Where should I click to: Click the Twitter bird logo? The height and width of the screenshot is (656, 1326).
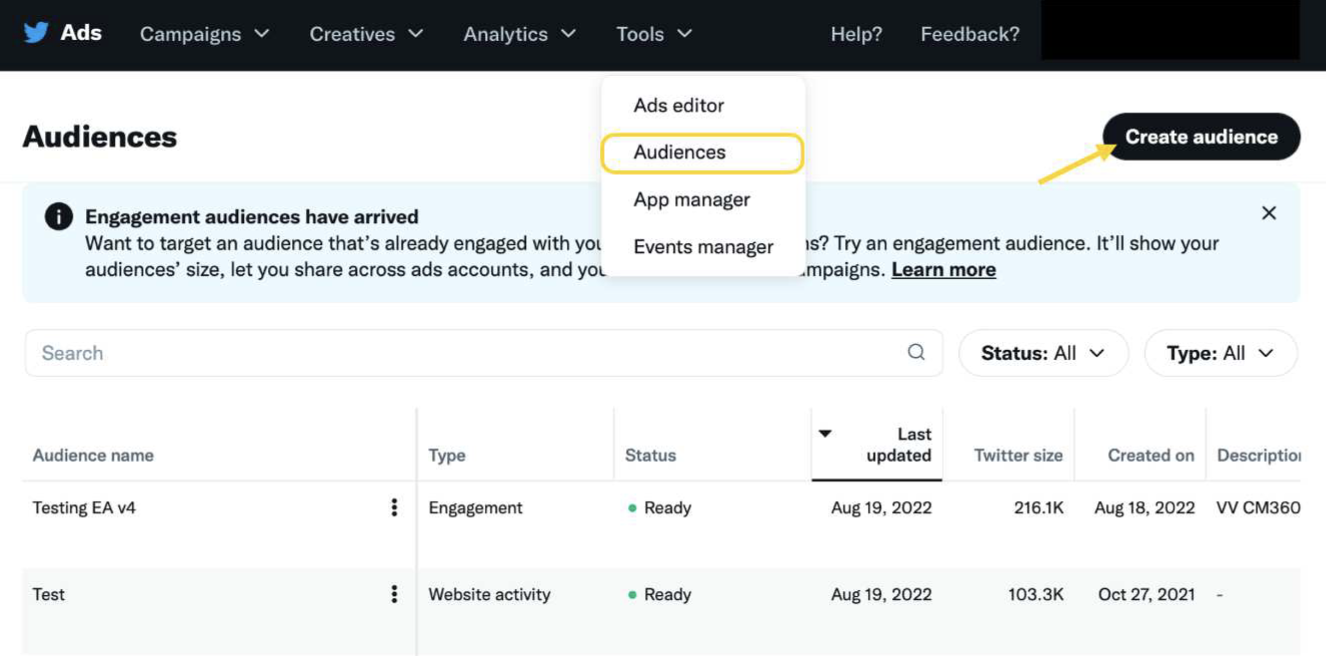(36, 33)
